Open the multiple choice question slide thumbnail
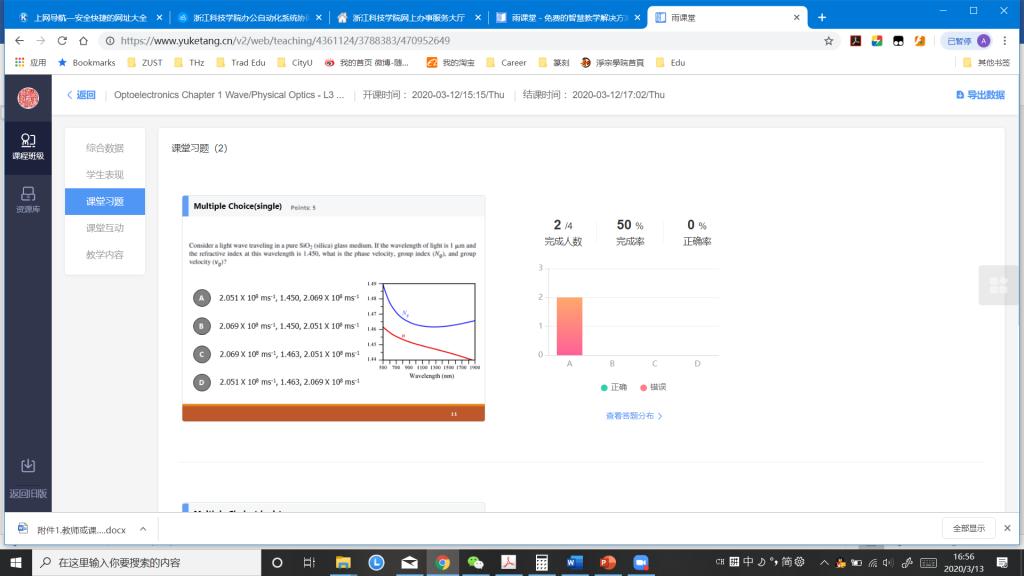The height and width of the screenshot is (576, 1024). click(333, 308)
